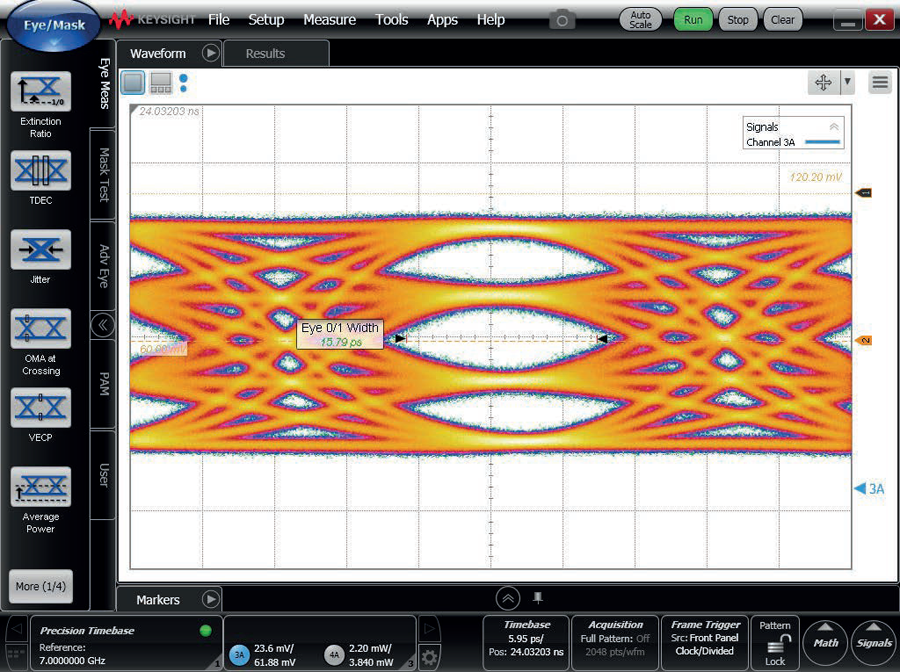Open the pan tool dropdown arrow
This screenshot has width=900, height=672.
tap(848, 82)
